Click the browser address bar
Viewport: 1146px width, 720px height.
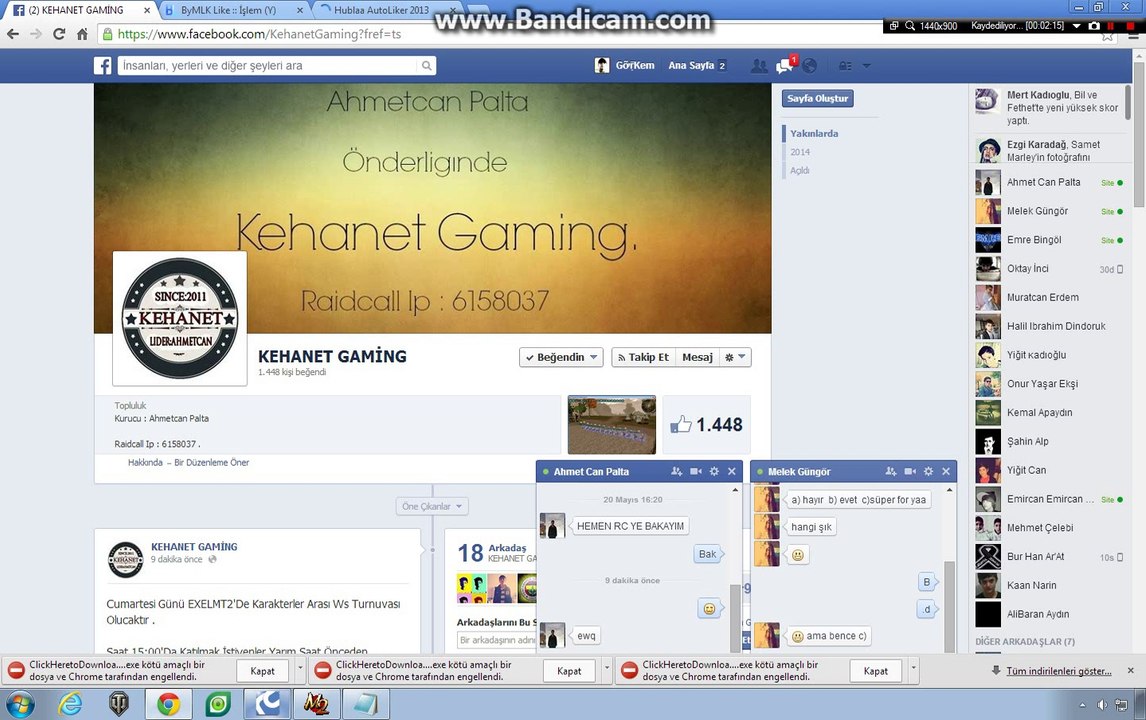[482, 34]
